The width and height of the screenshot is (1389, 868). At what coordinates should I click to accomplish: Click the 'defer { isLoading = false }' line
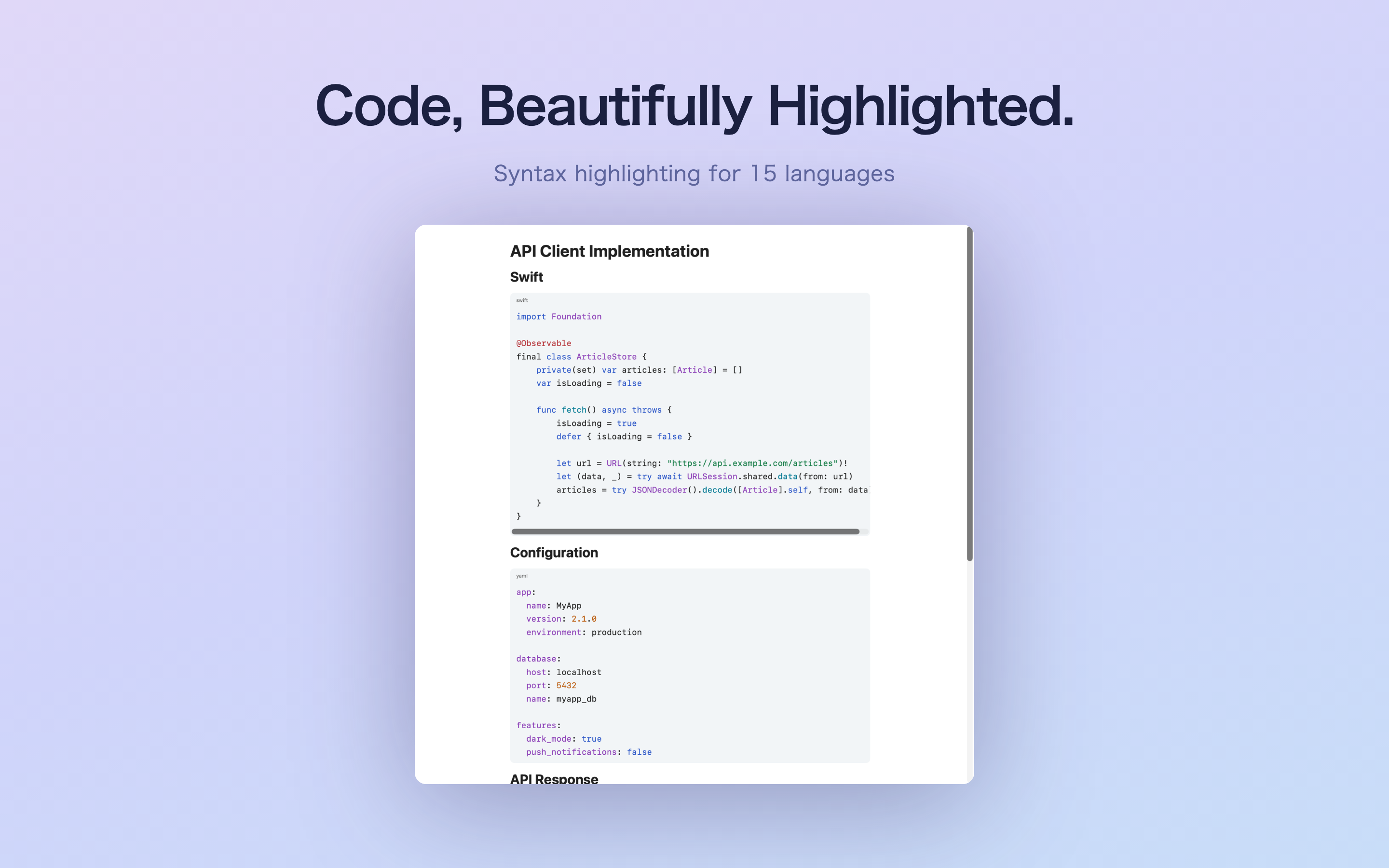click(624, 436)
